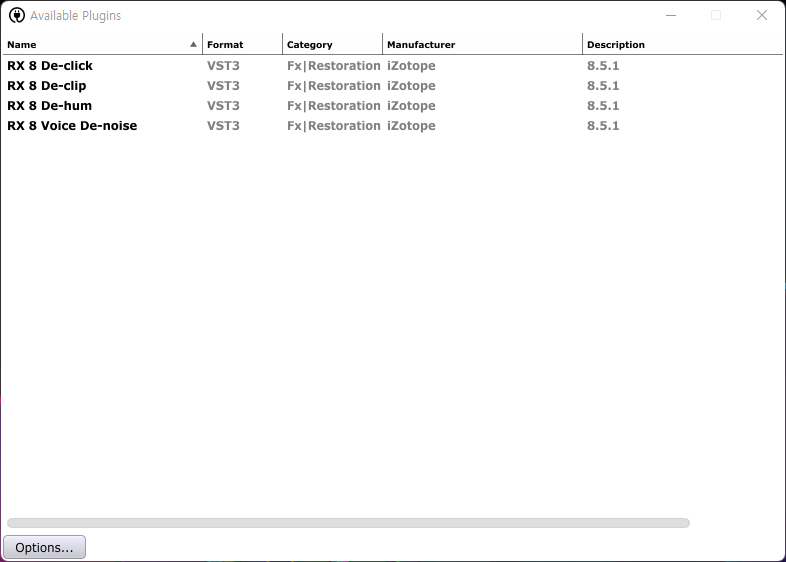Sort by the Format column header
The width and height of the screenshot is (786, 562).
243,44
